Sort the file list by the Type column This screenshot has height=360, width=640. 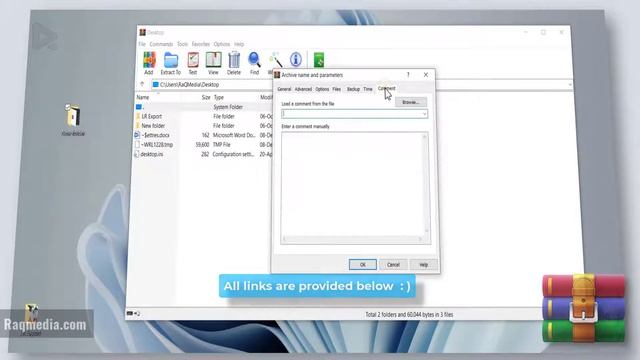(219, 97)
